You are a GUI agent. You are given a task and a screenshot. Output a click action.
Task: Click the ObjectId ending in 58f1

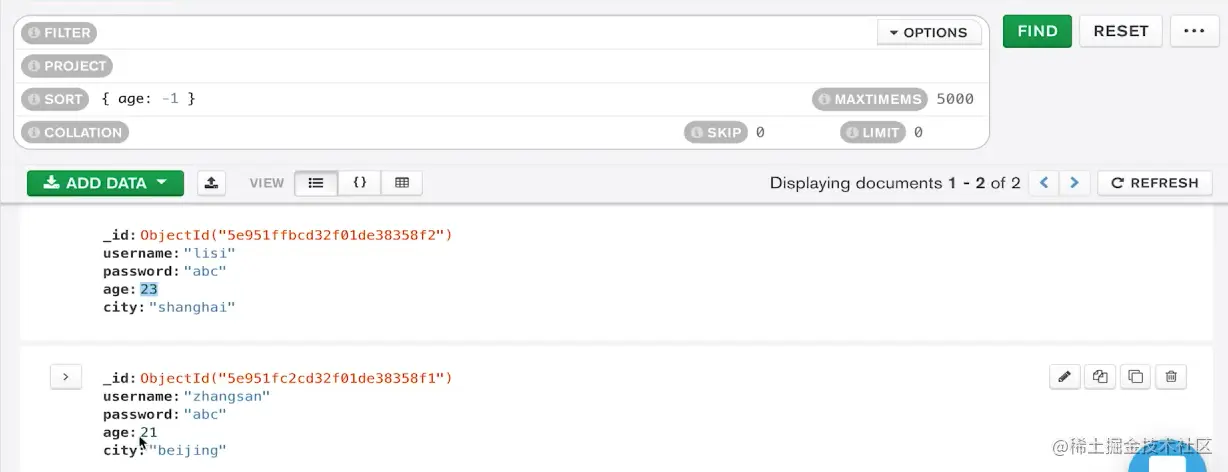296,378
